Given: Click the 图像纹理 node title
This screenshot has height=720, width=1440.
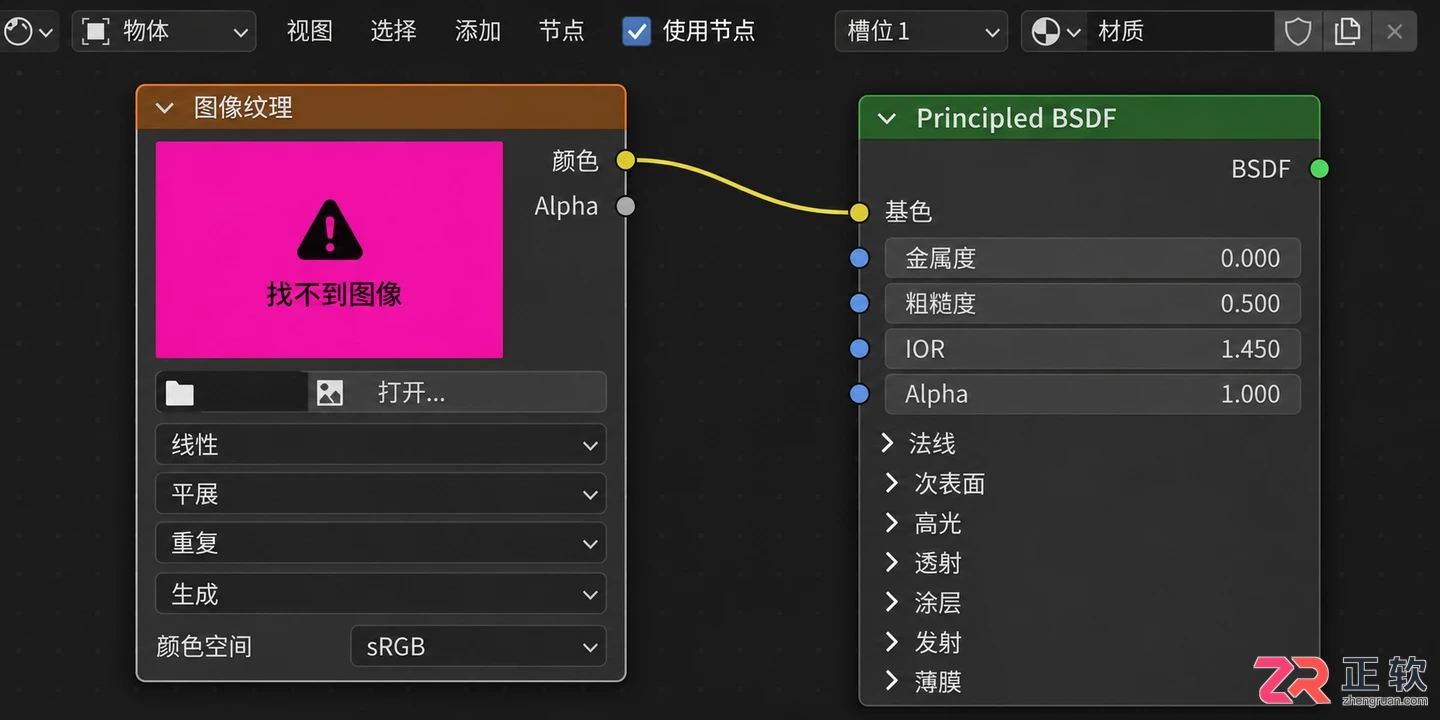Looking at the screenshot, I should tap(243, 108).
